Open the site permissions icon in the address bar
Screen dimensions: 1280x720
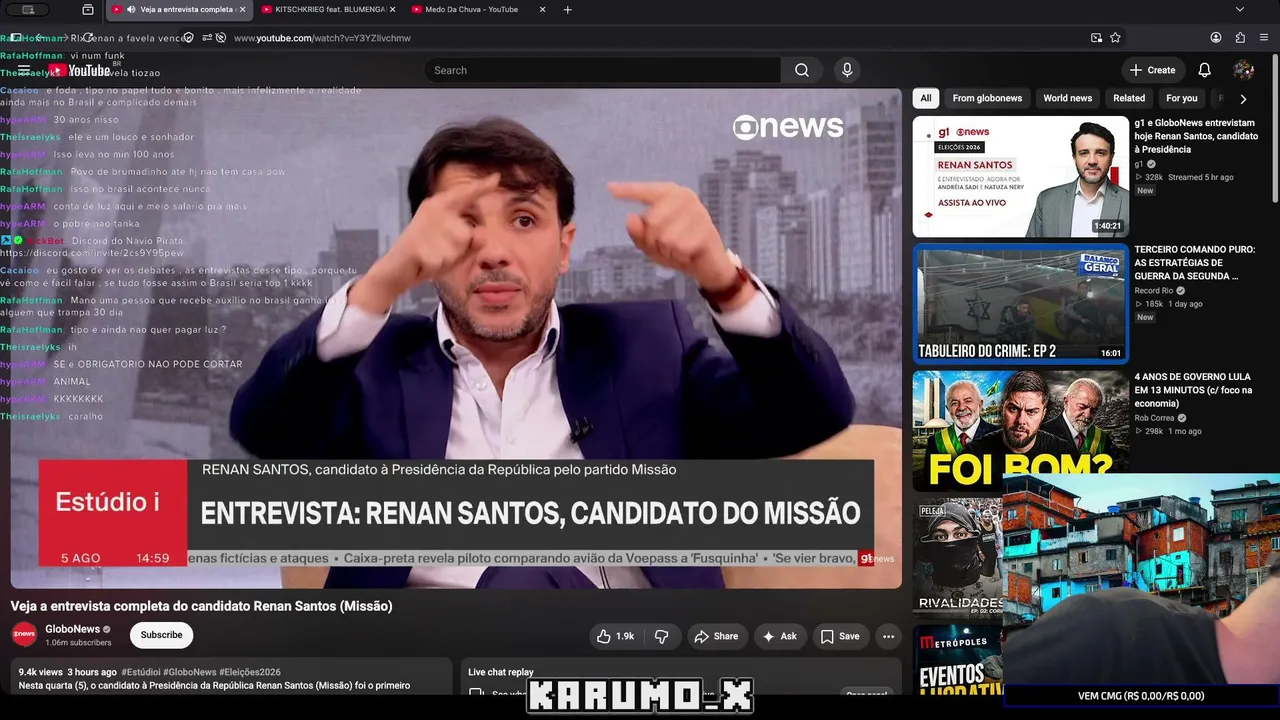207,38
